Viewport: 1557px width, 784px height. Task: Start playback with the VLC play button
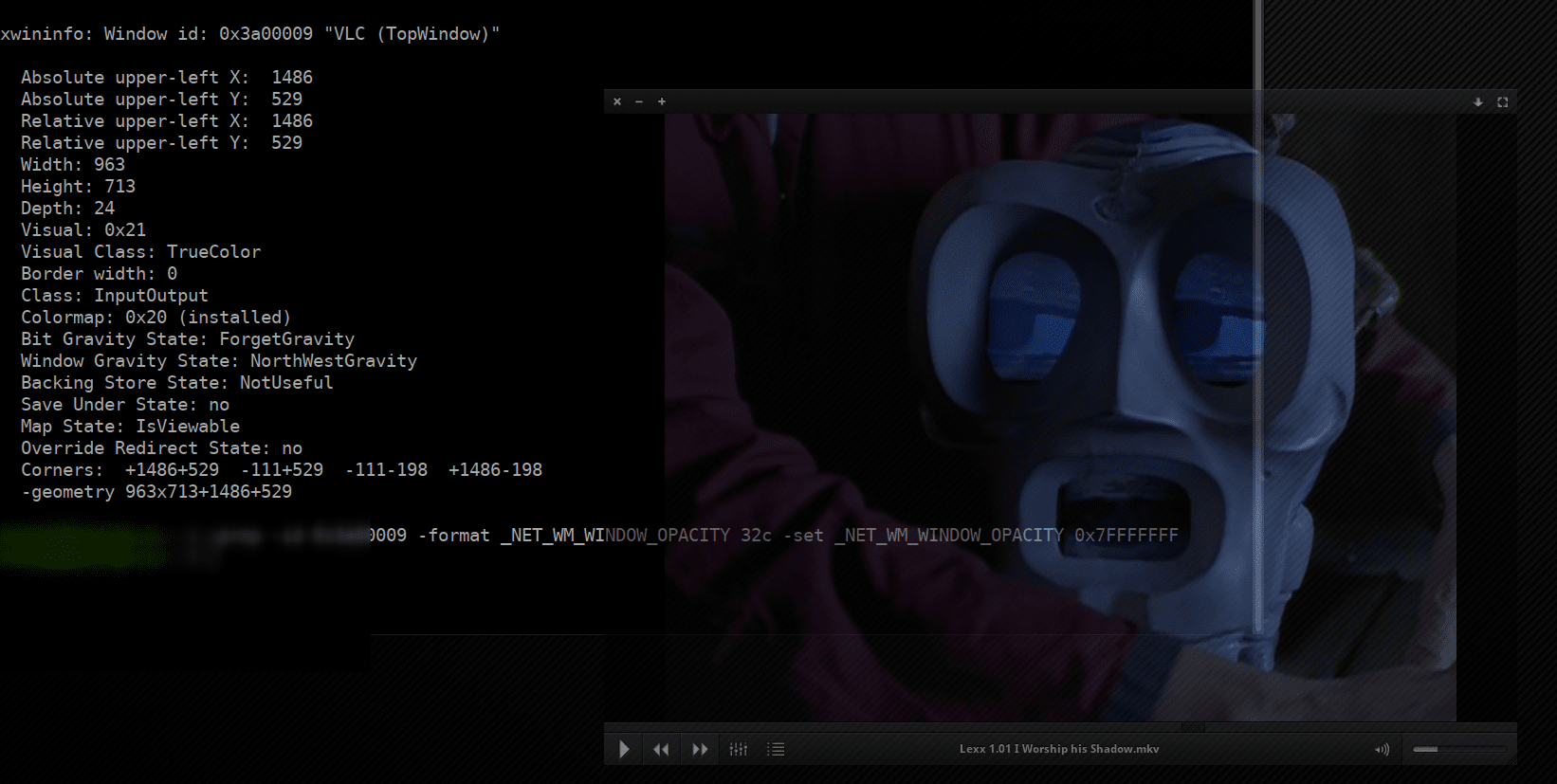coord(624,749)
